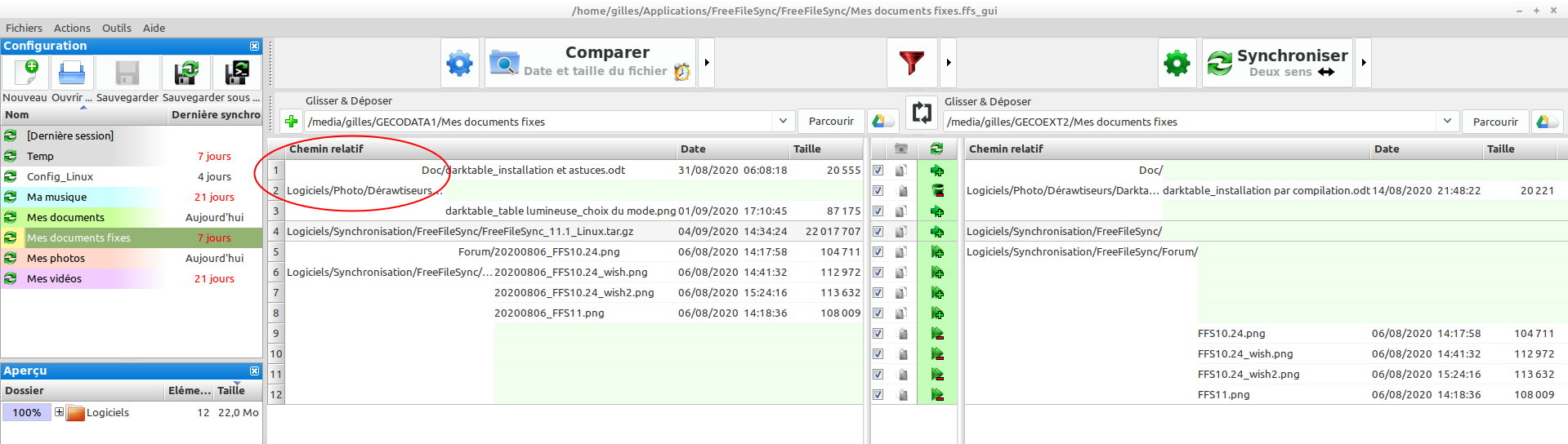Change sync action icon for row 4

(937, 232)
